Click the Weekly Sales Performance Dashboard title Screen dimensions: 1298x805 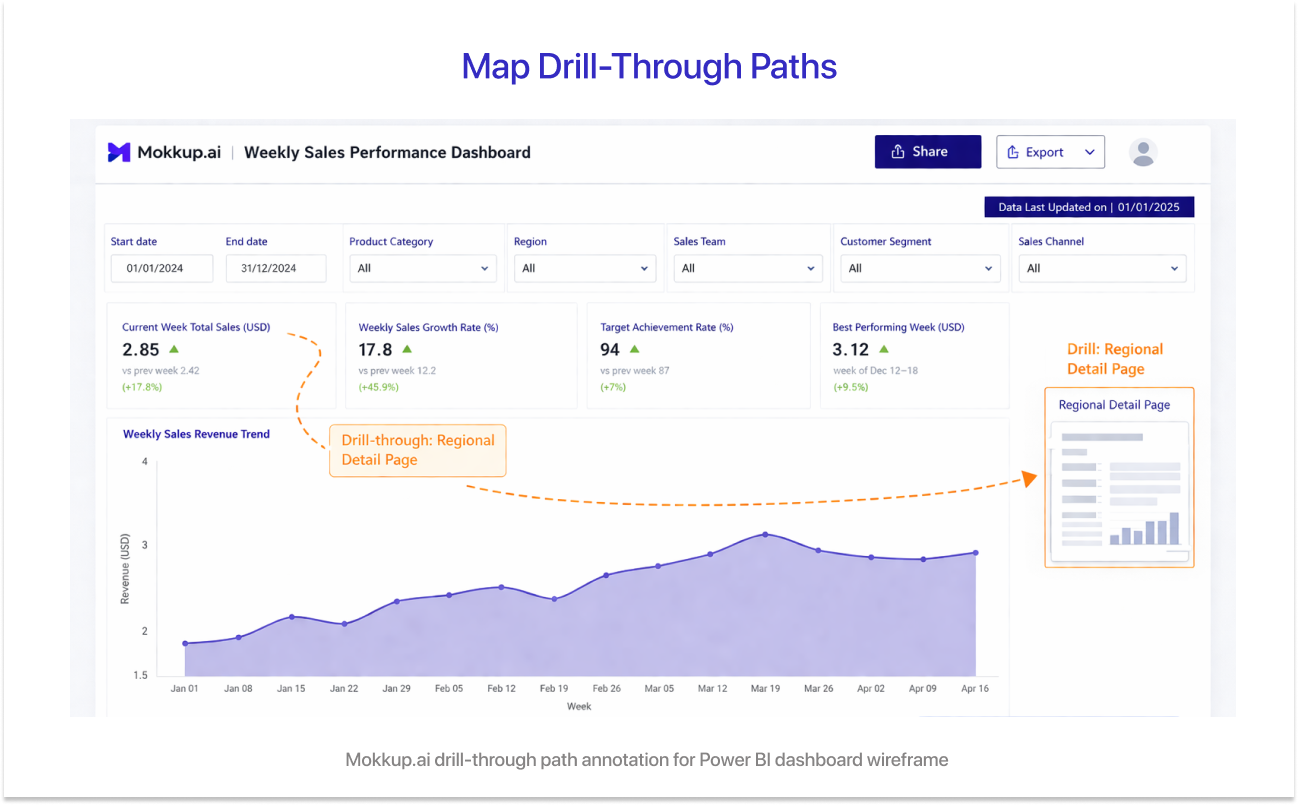(x=387, y=152)
